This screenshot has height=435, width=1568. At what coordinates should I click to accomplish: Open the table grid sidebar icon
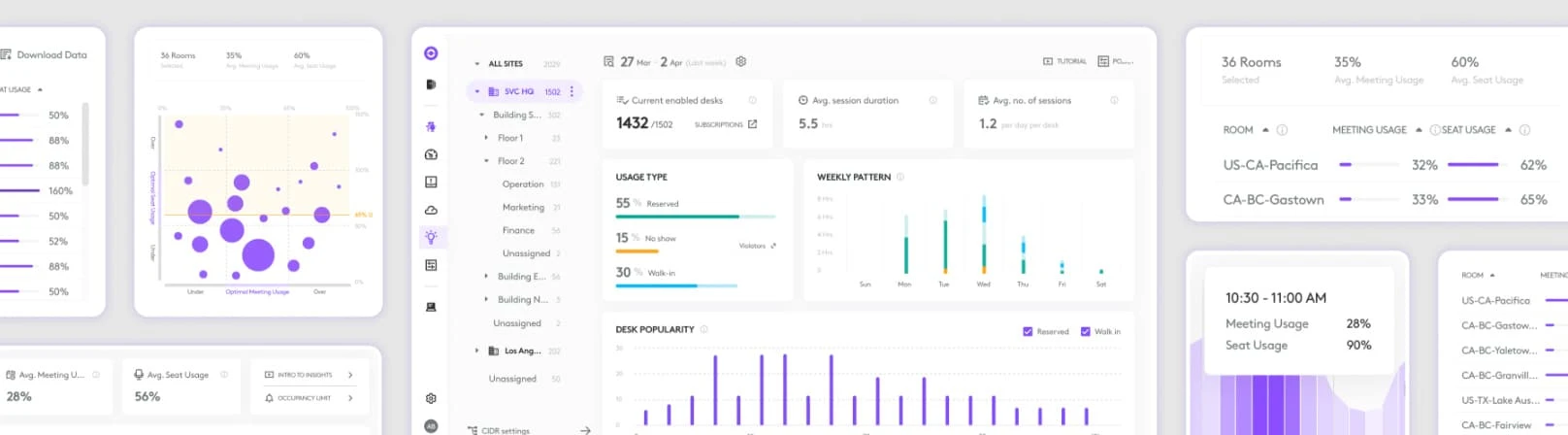pos(431,265)
